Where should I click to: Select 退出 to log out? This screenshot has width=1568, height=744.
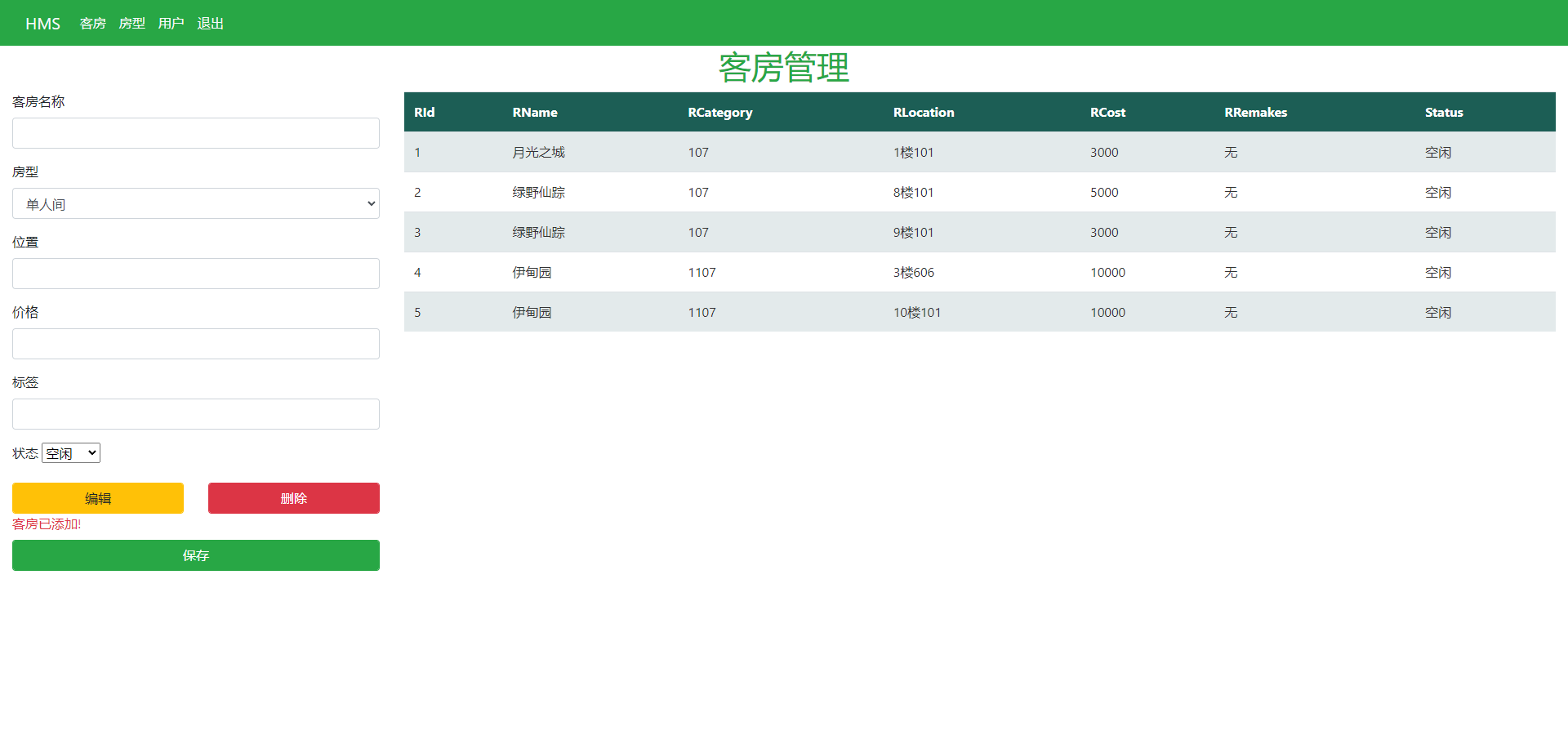point(210,24)
